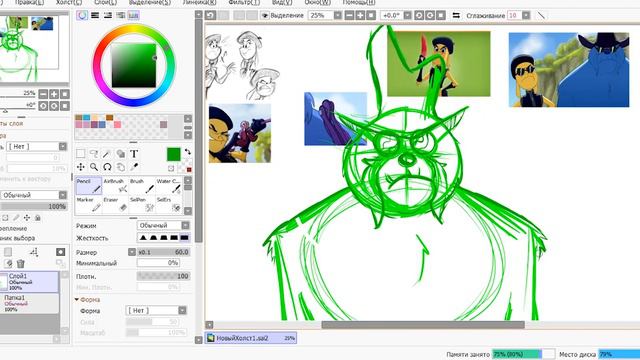Enable straight line drawing mode
The height and width of the screenshot is (360, 640).
541,16
